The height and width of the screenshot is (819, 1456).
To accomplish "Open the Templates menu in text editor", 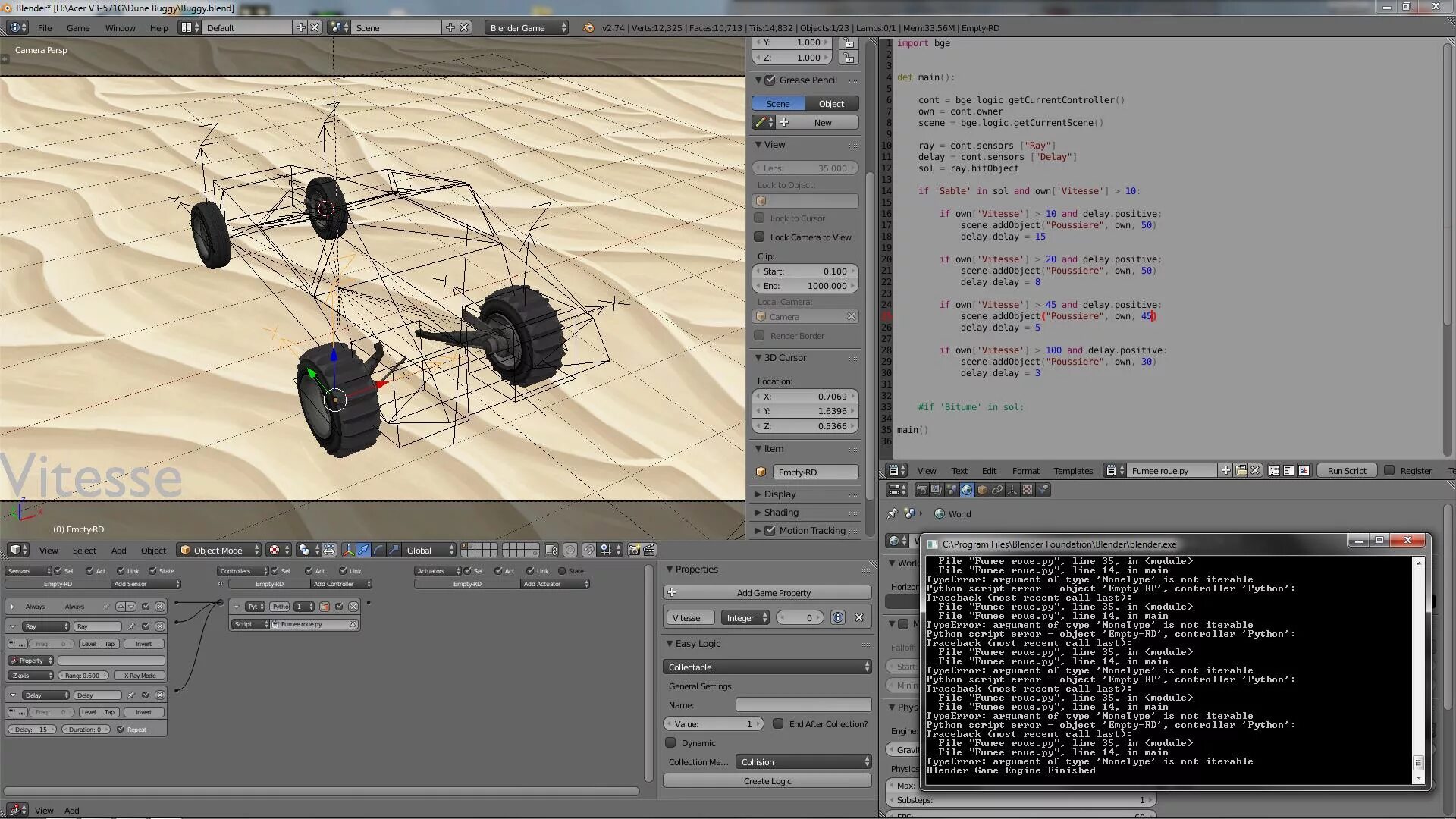I will pyautogui.click(x=1073, y=471).
